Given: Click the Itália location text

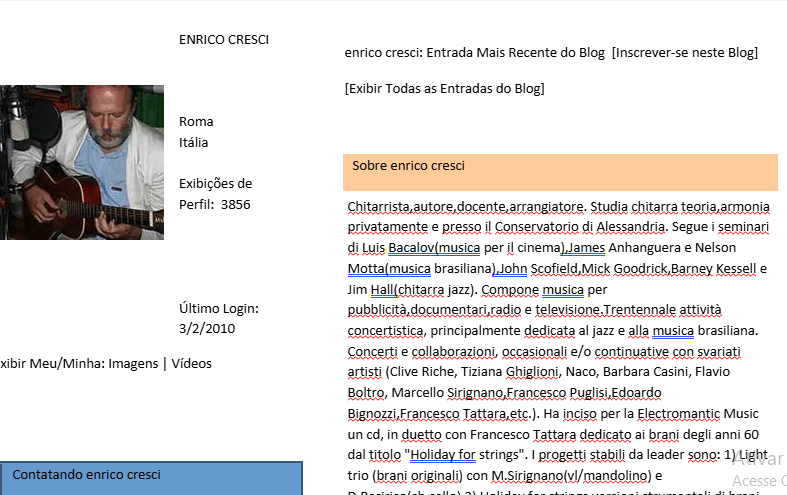Looking at the screenshot, I should (193, 142).
